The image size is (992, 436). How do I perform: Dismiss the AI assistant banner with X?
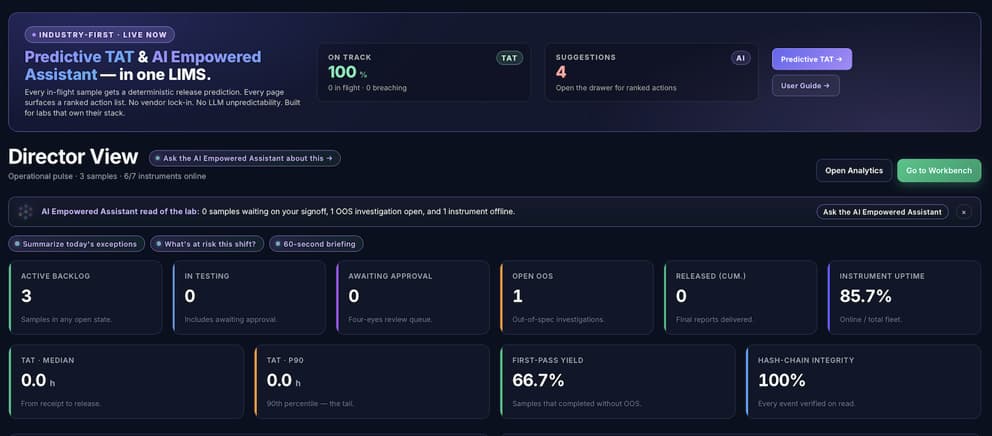964,212
